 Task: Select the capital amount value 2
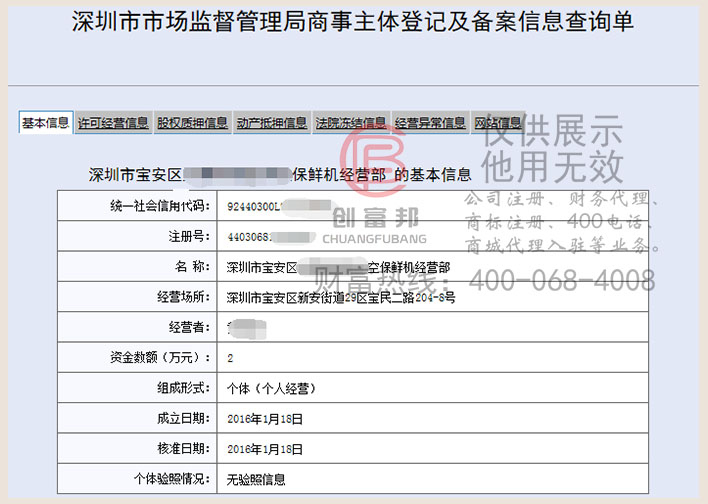click(230, 358)
